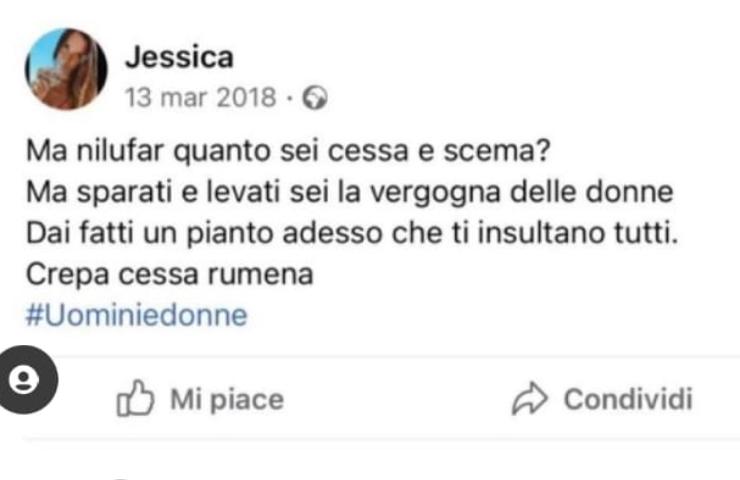
Task: Click the Condividi label
Action: (628, 399)
